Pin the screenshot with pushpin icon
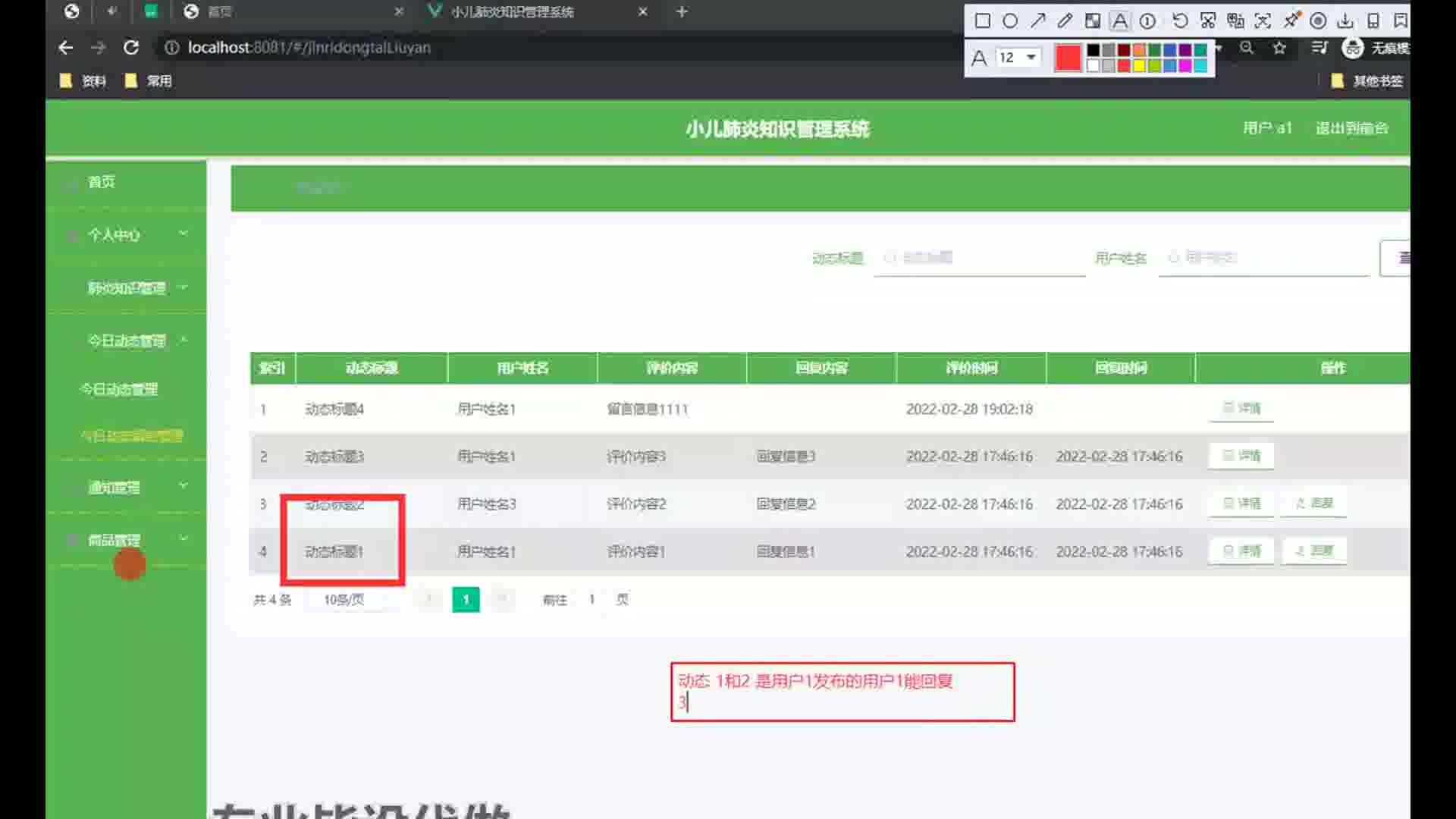The width and height of the screenshot is (1456, 819). point(1291,20)
